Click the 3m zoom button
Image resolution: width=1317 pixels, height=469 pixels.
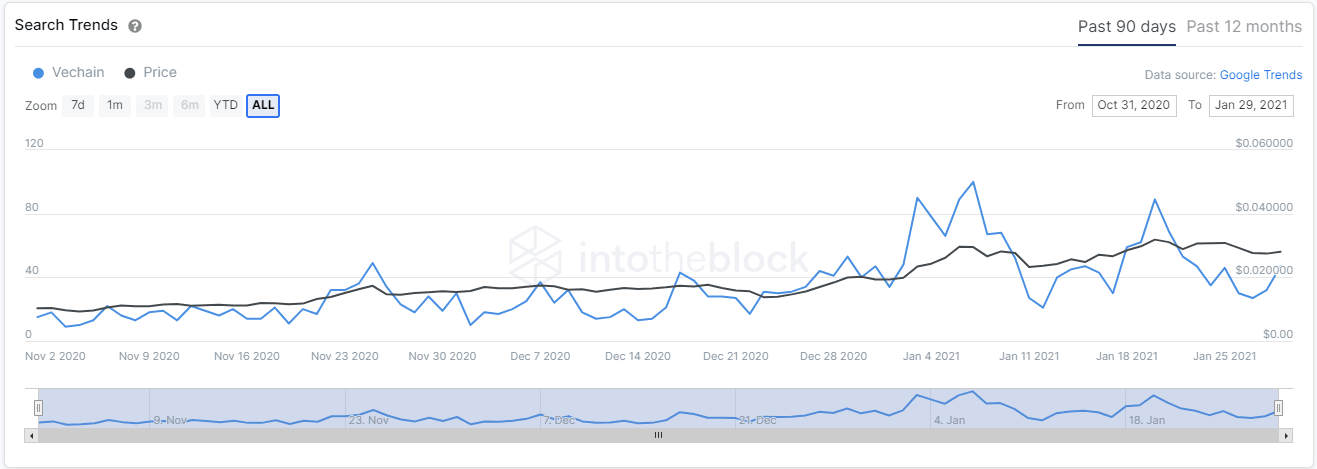click(153, 105)
